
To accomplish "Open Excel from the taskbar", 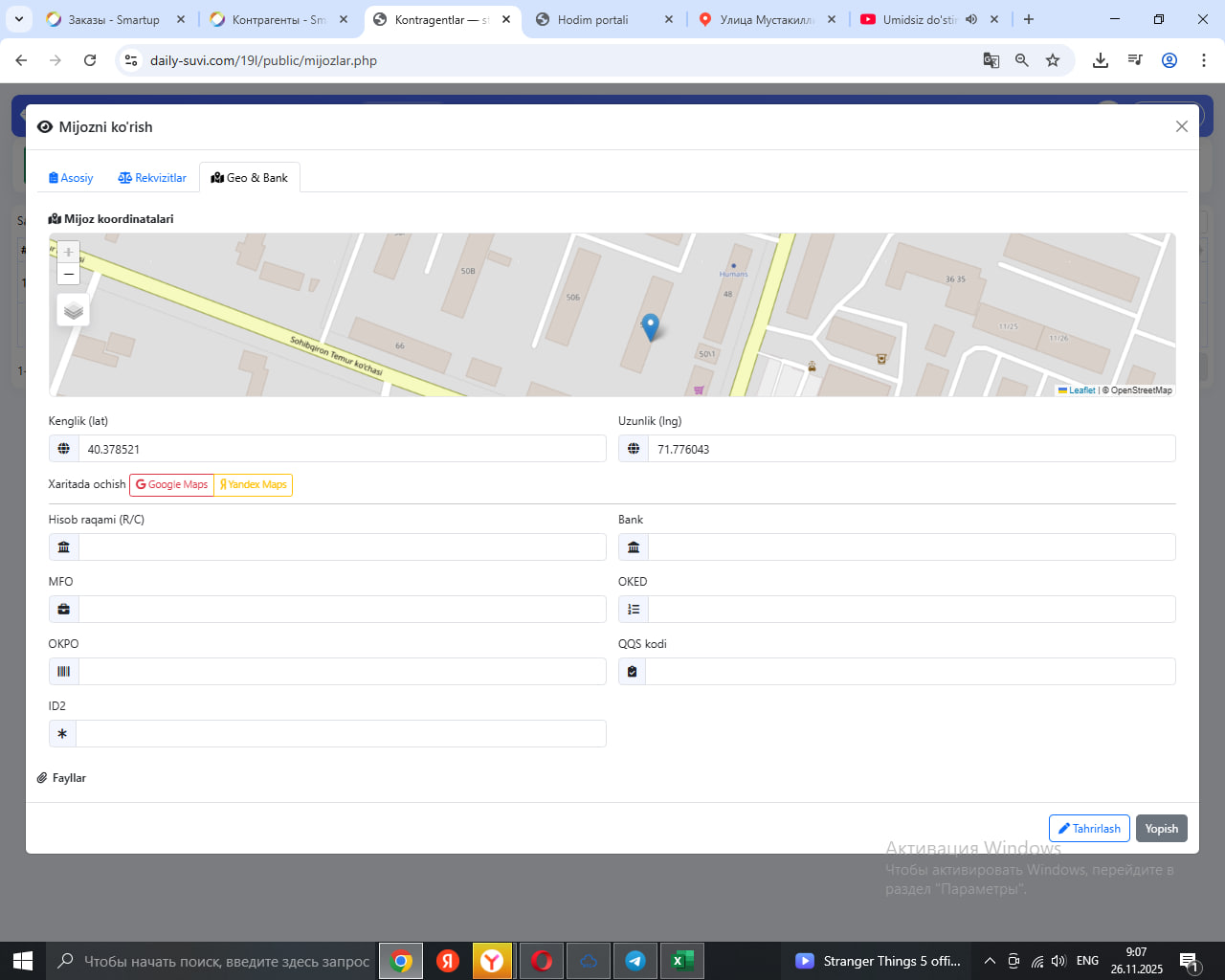I will pyautogui.click(x=681, y=961).
